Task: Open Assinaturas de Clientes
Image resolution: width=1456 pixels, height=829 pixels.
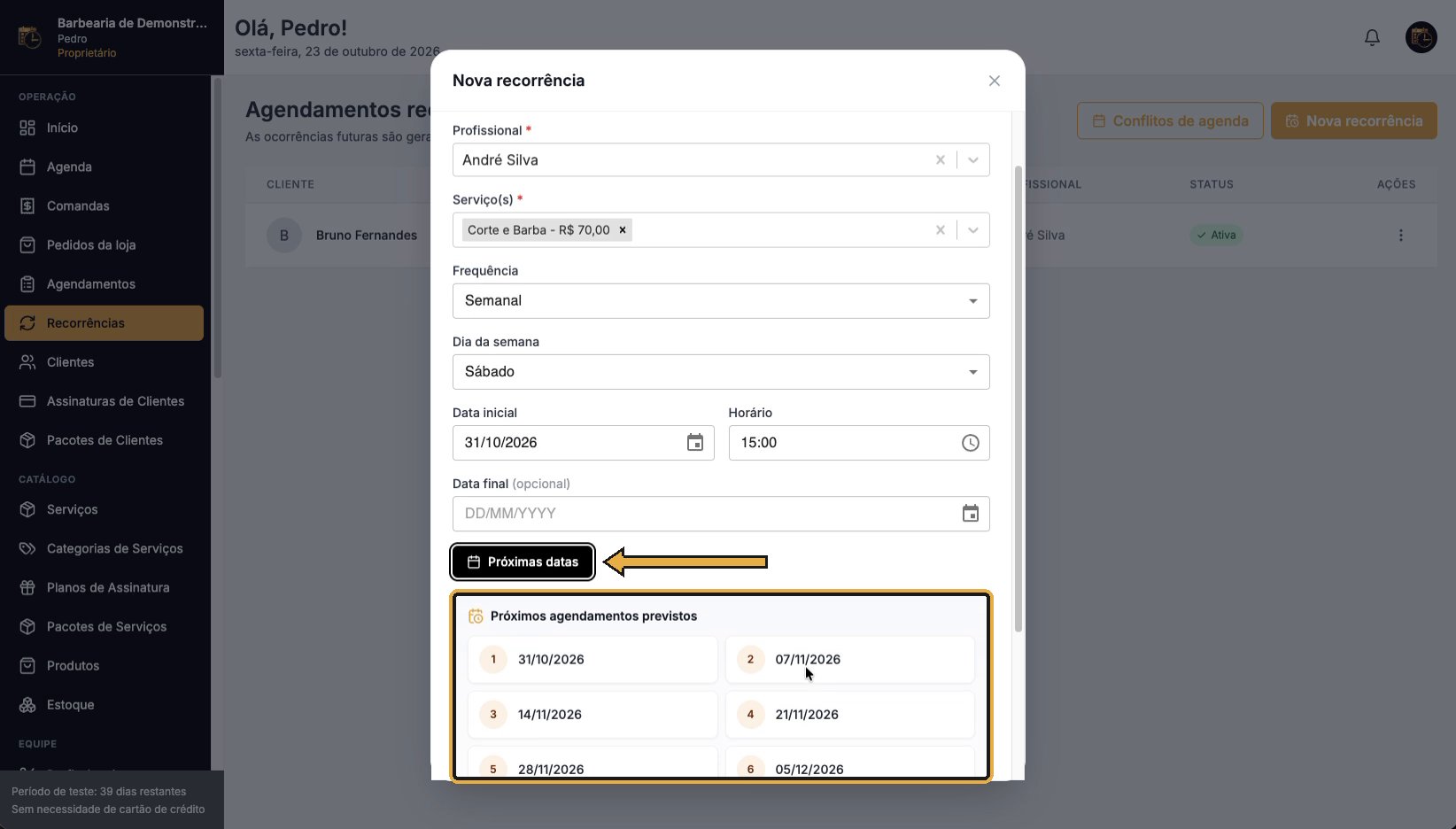Action: (x=105, y=401)
